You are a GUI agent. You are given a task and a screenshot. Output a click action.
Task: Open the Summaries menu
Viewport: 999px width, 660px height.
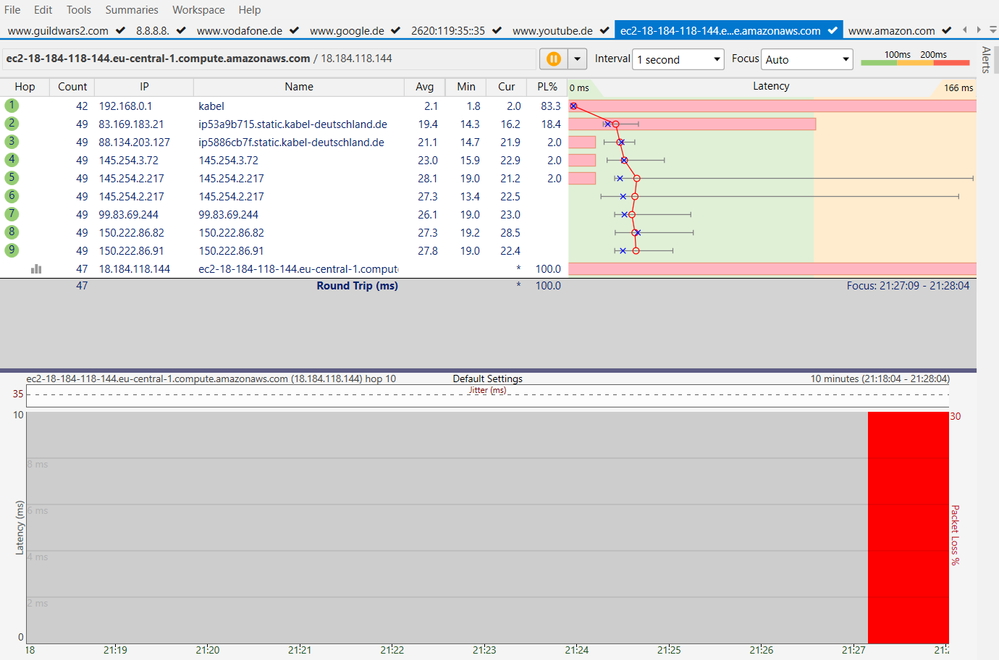tap(131, 10)
